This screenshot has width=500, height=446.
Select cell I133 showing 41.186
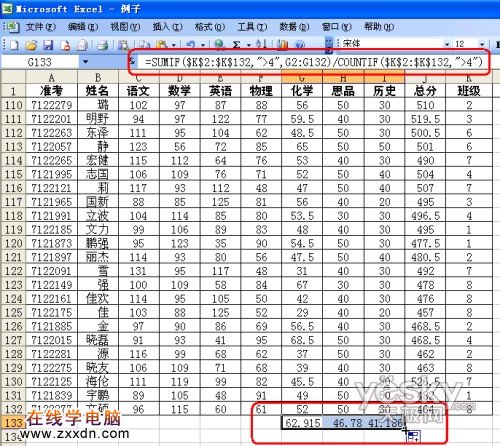tap(384, 423)
